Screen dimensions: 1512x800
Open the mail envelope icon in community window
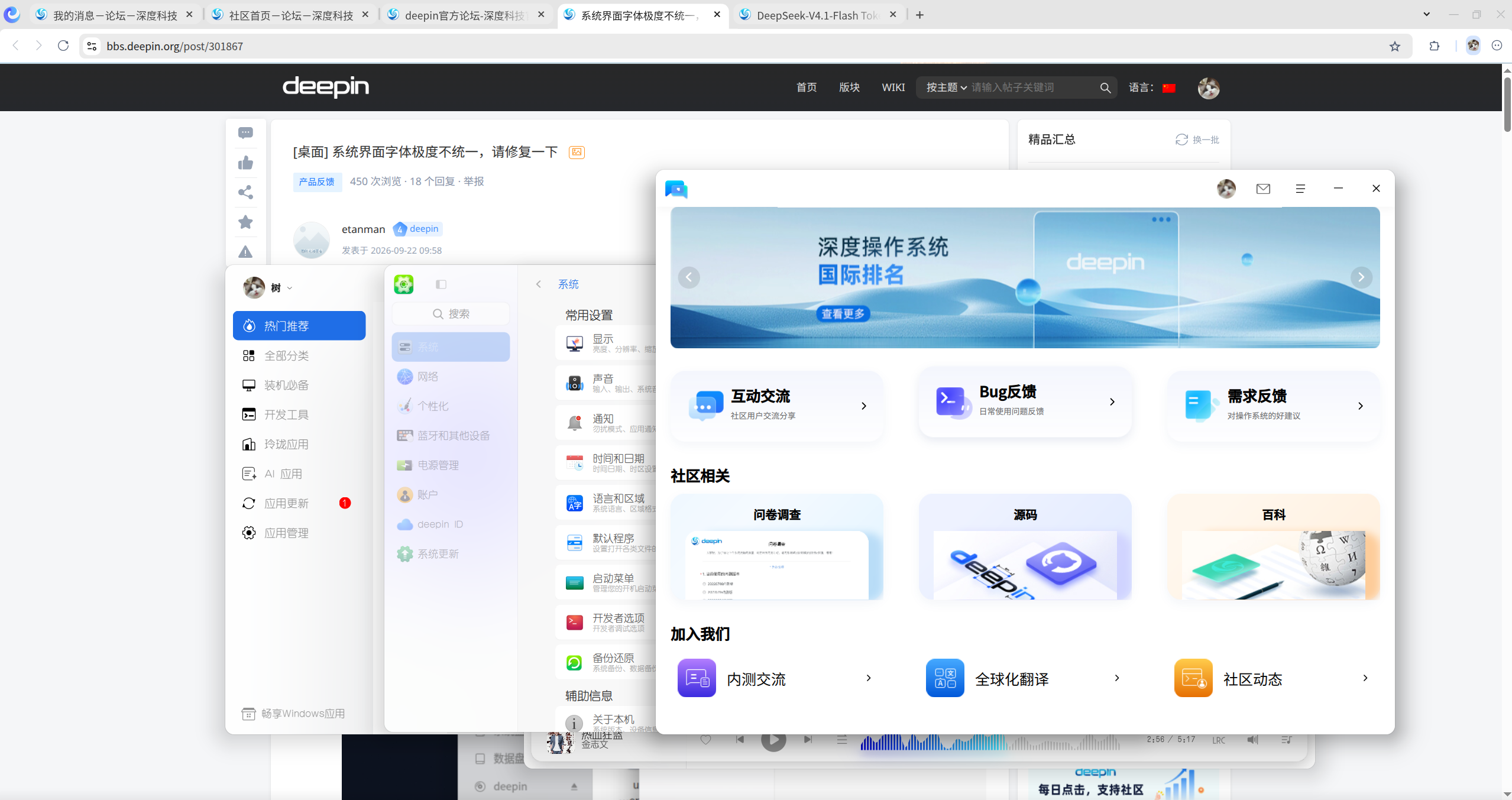pyautogui.click(x=1263, y=189)
